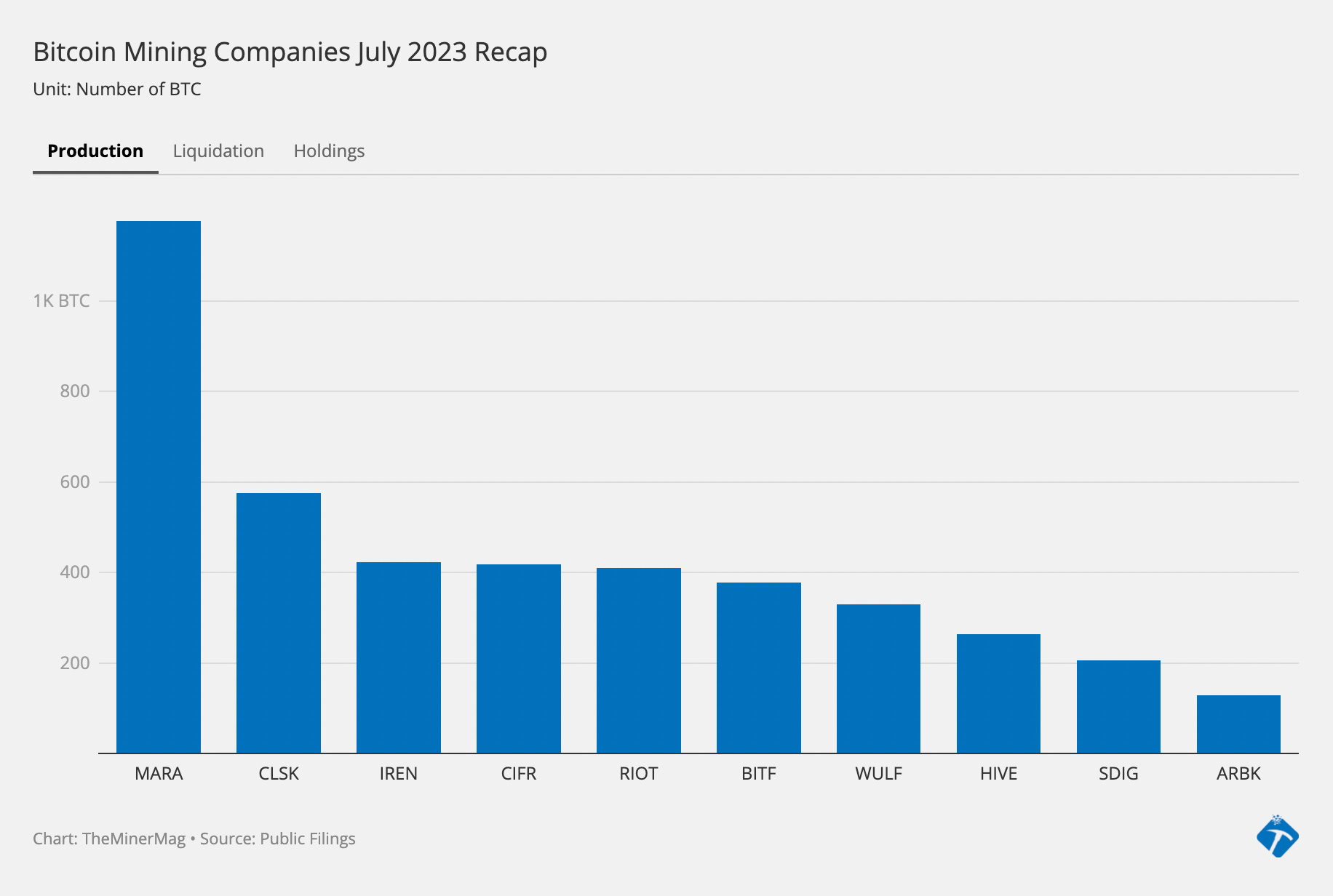Select the HIVE bar in chart
The image size is (1333, 896).
[x=998, y=693]
